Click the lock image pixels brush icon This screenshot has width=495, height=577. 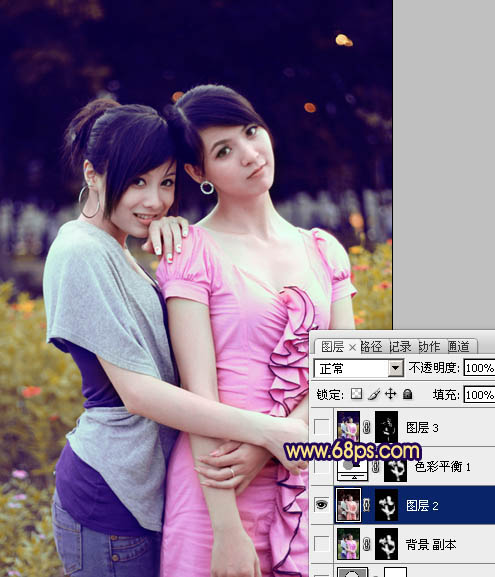[x=374, y=394]
